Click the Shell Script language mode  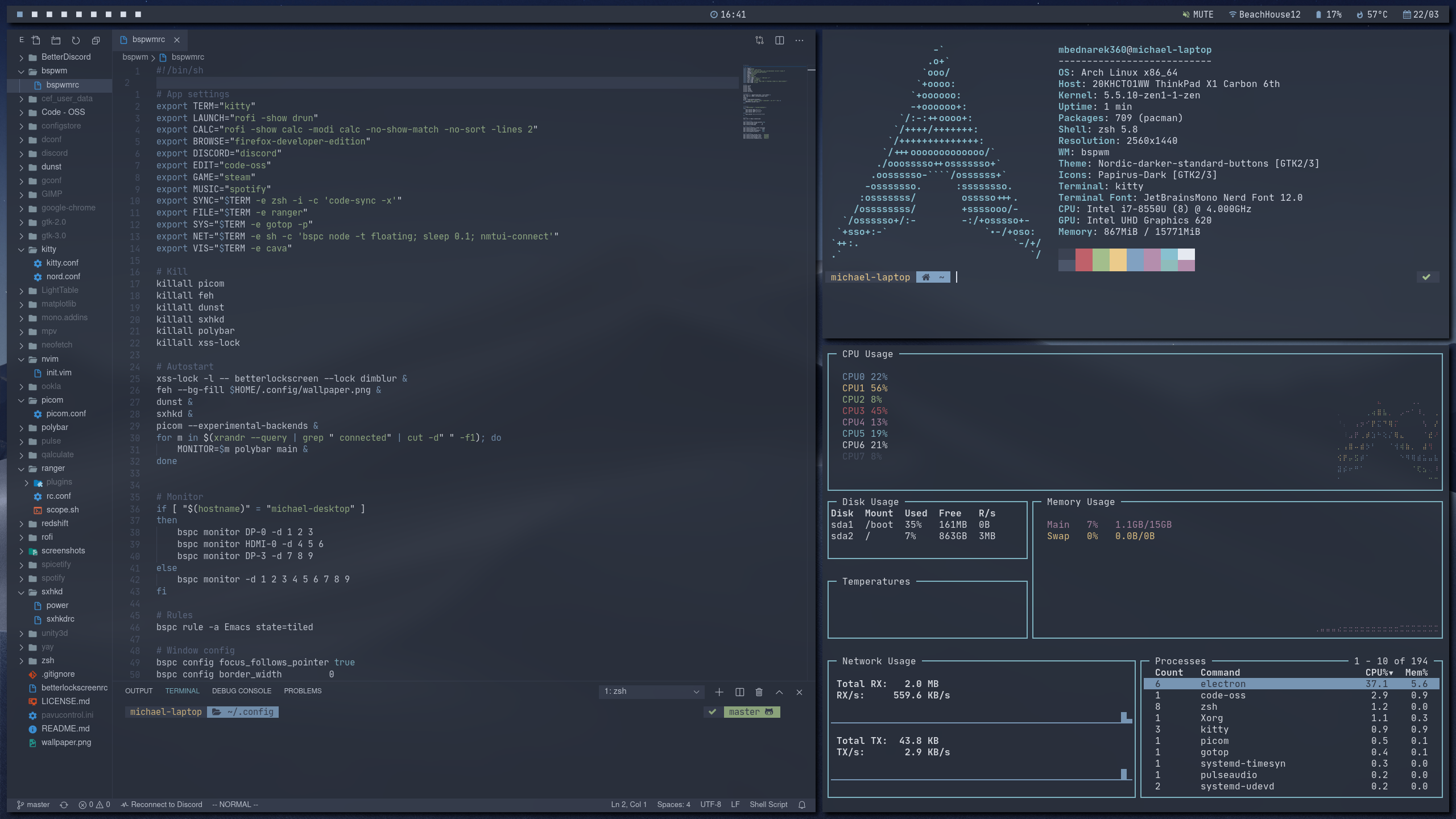pyautogui.click(x=768, y=805)
